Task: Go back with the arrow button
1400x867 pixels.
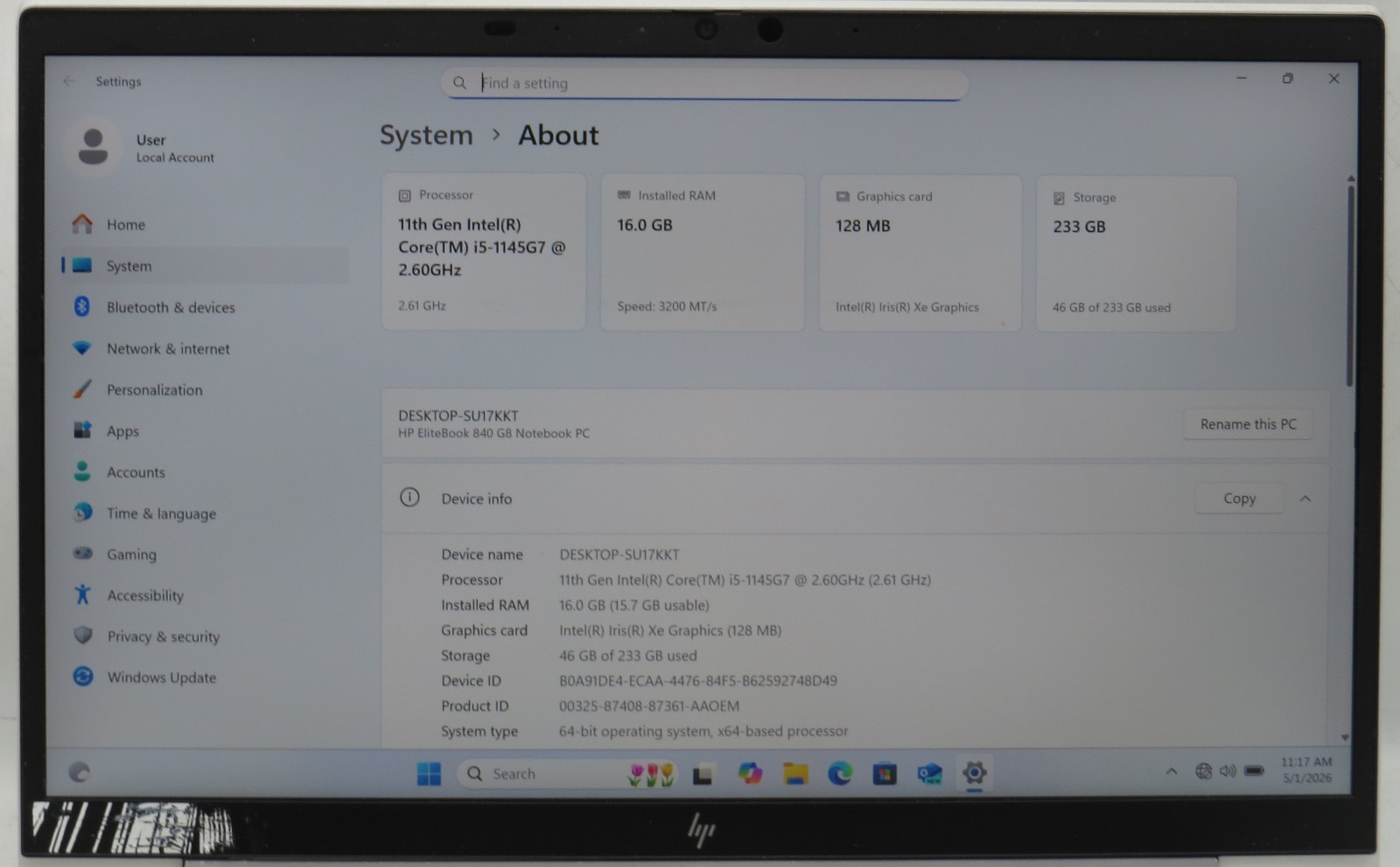Action: (x=69, y=81)
